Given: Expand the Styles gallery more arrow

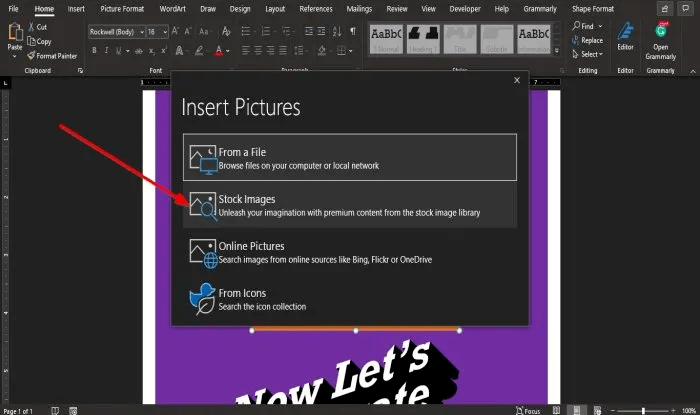Looking at the screenshot, I should pos(557,50).
